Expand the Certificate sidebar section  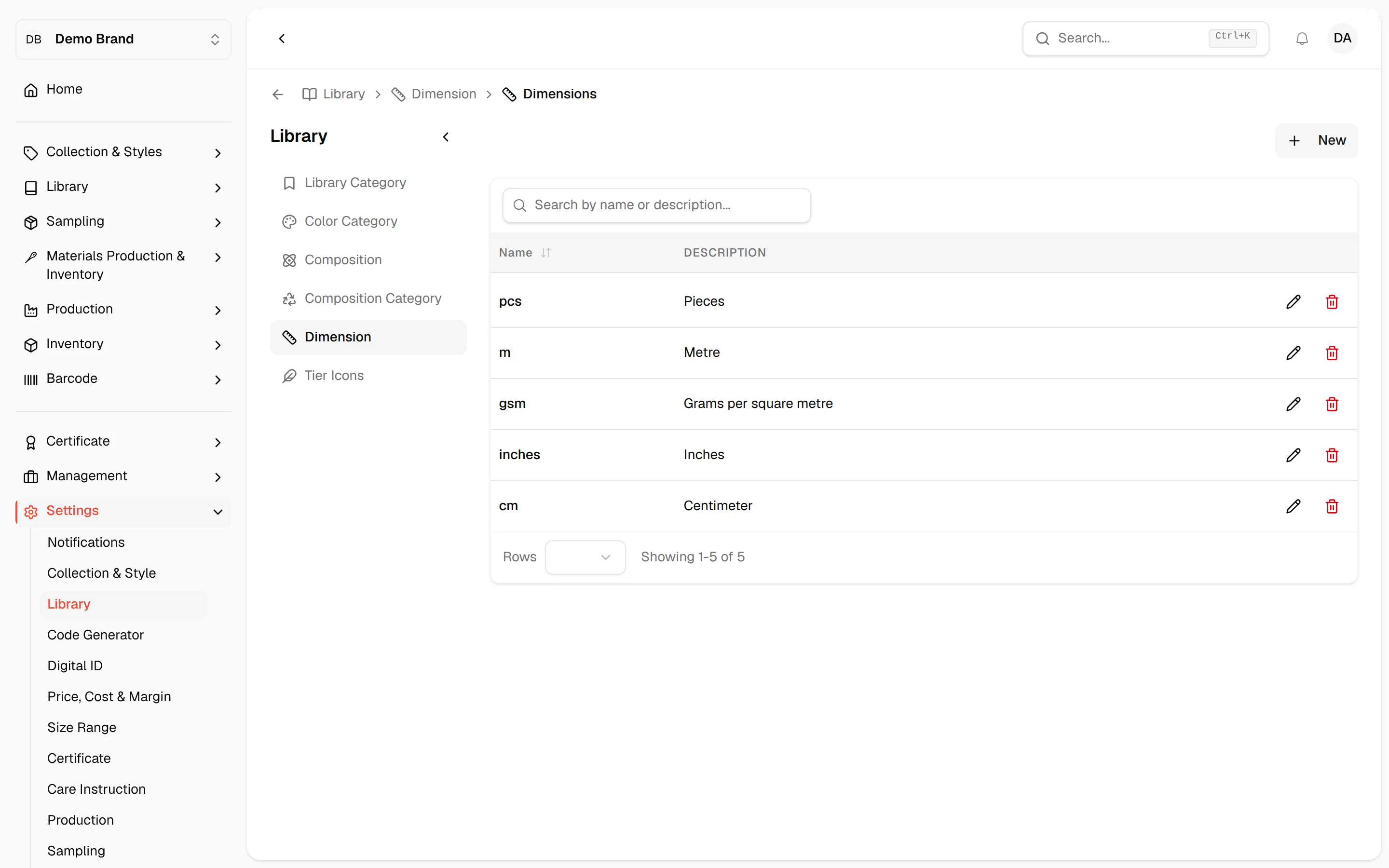[123, 441]
